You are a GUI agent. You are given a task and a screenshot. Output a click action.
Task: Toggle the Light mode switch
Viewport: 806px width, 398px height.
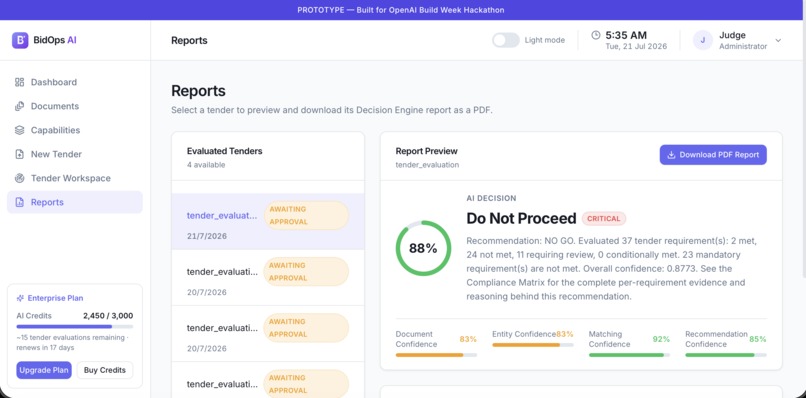tap(506, 40)
